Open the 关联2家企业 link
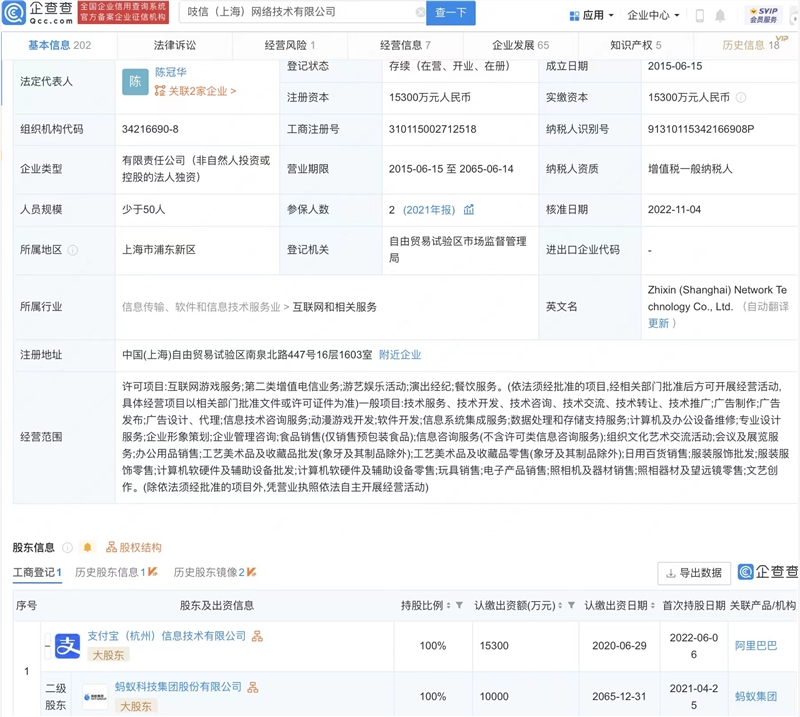The height and width of the screenshot is (717, 800). point(196,91)
